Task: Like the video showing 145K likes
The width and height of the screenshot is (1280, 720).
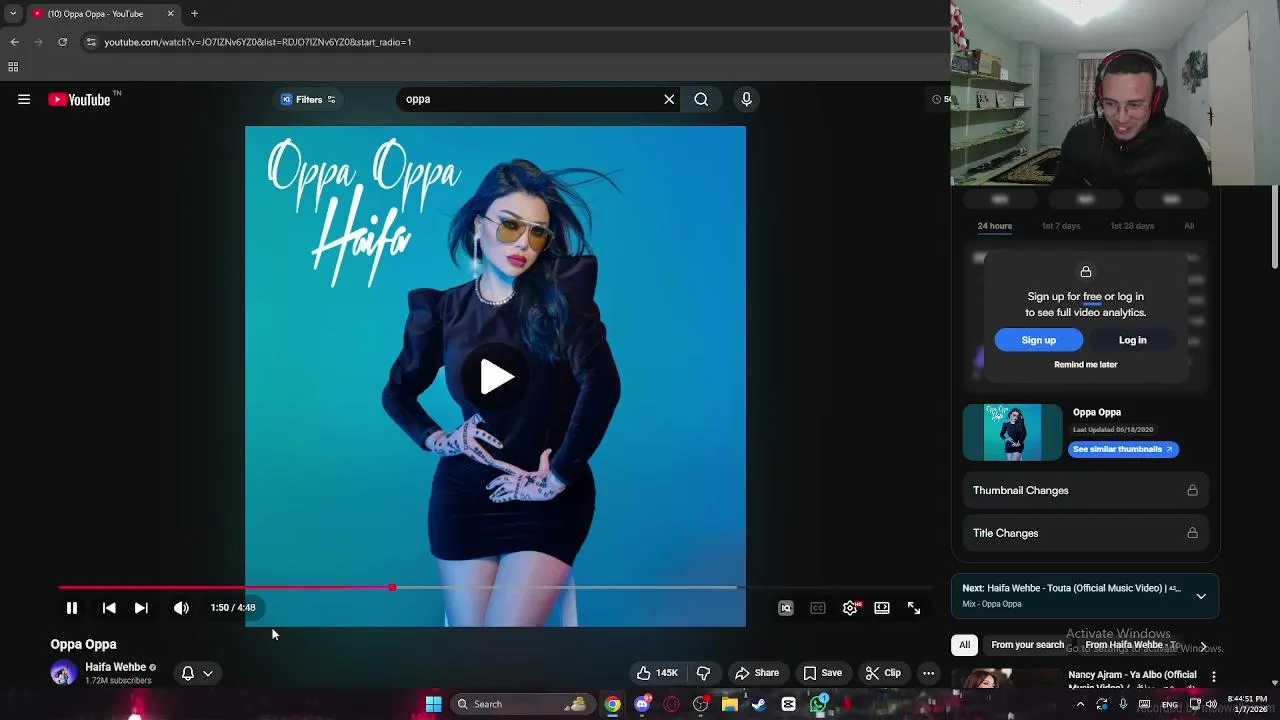Action: (x=658, y=673)
